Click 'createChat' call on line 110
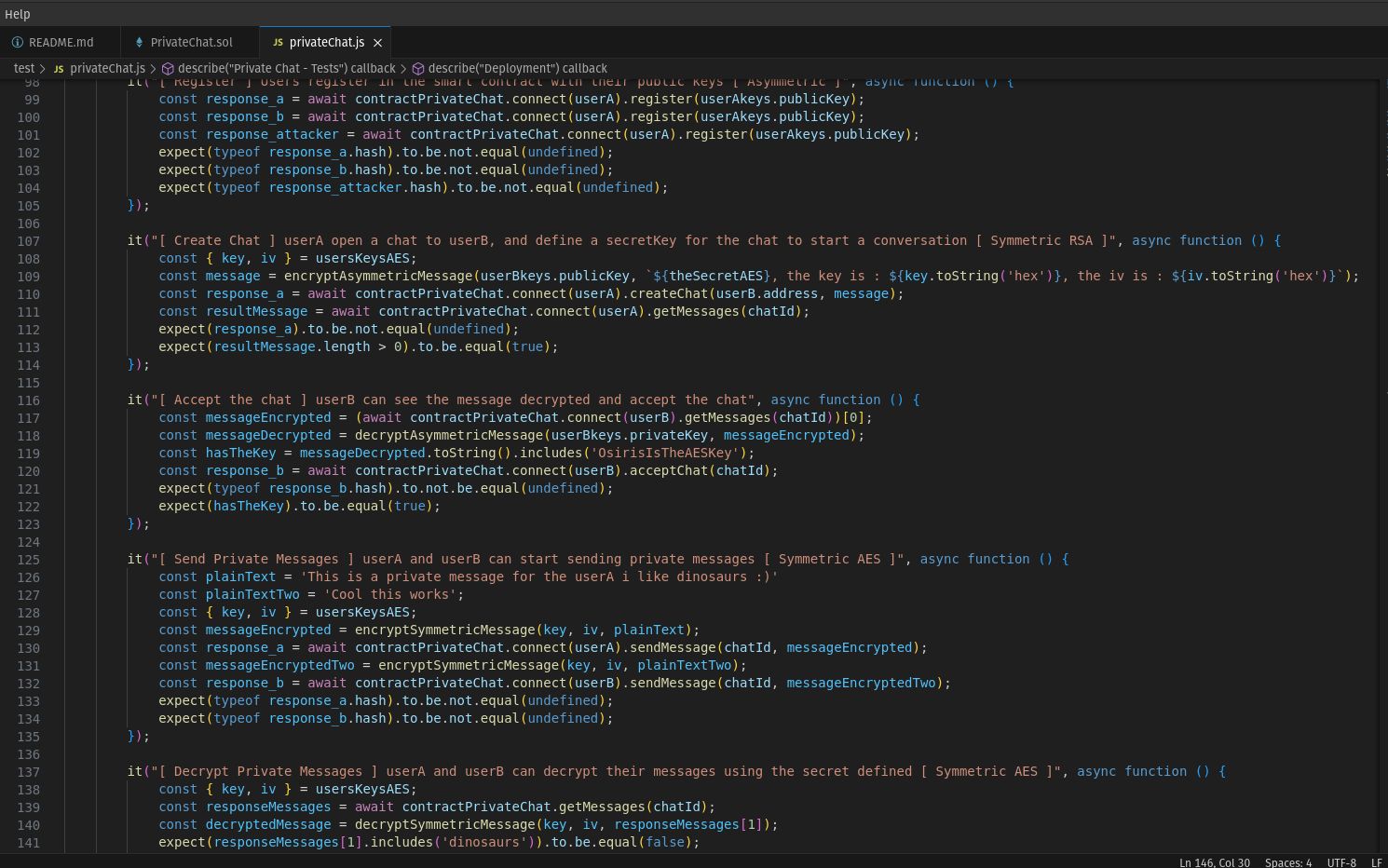 point(669,293)
